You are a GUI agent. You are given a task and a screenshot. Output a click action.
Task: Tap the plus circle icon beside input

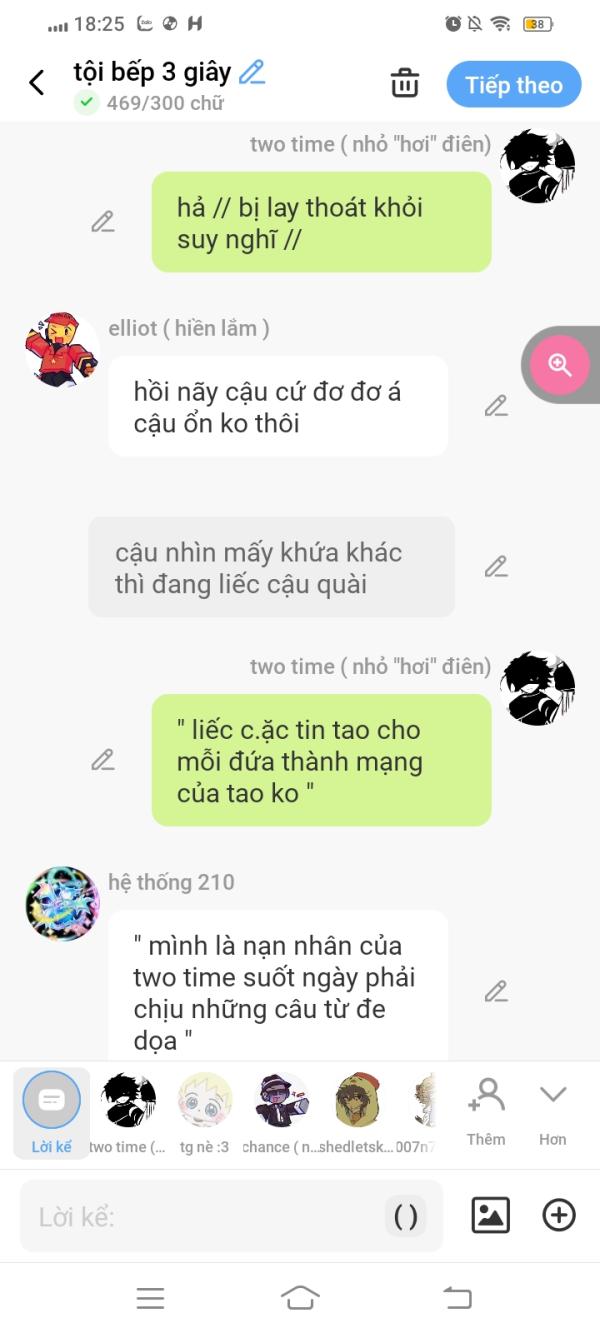click(559, 1215)
